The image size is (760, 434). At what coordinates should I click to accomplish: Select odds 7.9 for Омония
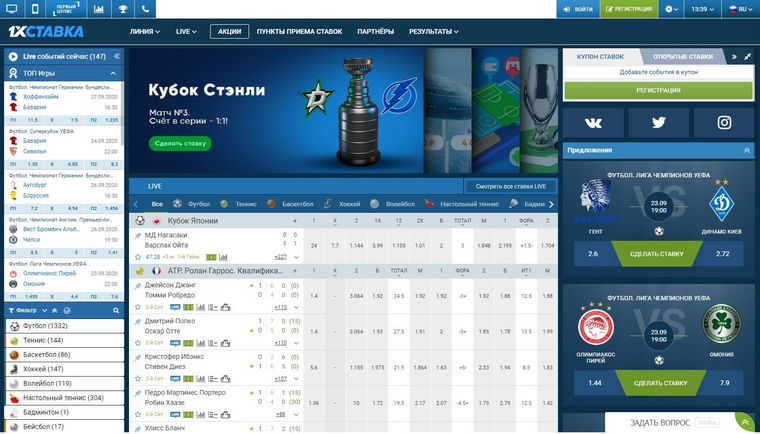point(724,383)
